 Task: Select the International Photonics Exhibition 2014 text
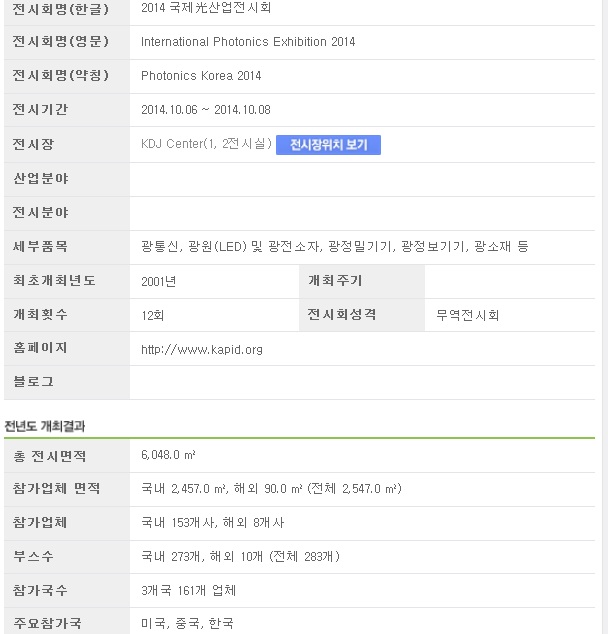248,42
